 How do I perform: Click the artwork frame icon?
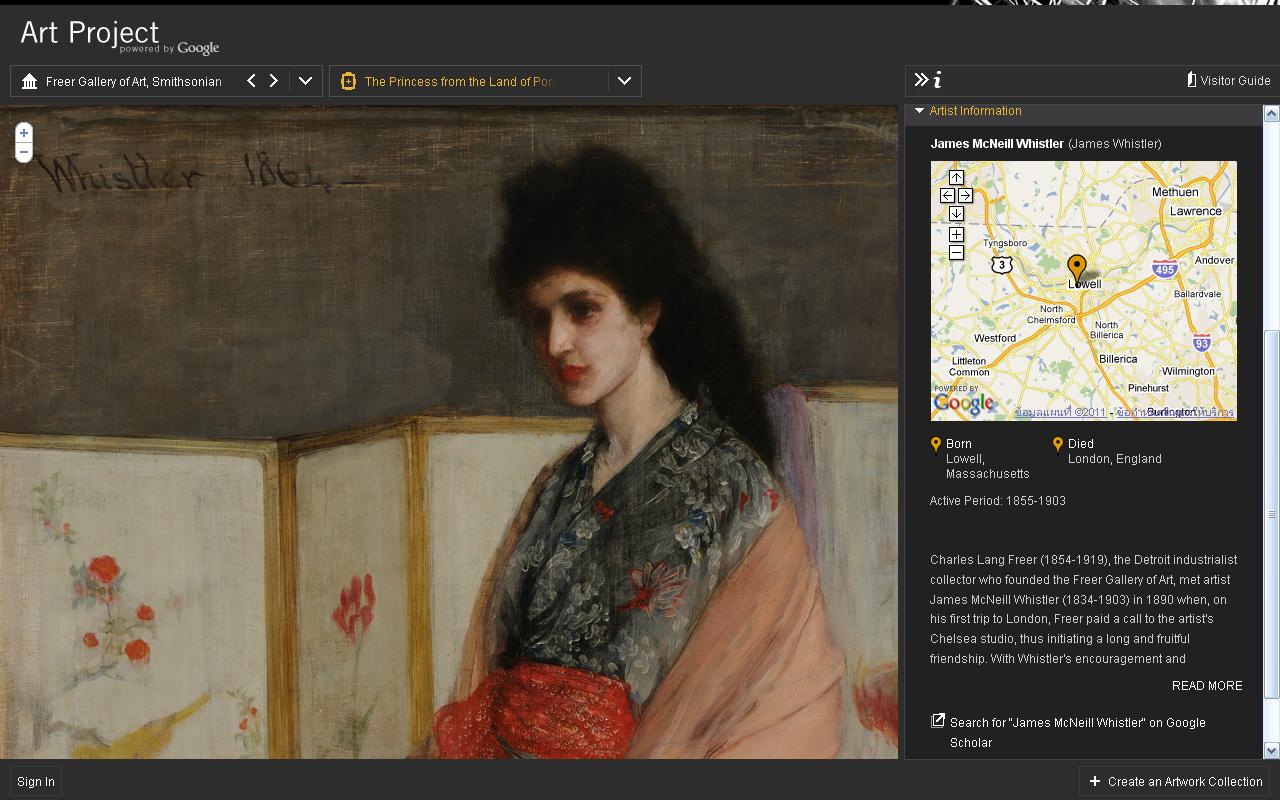tap(348, 81)
